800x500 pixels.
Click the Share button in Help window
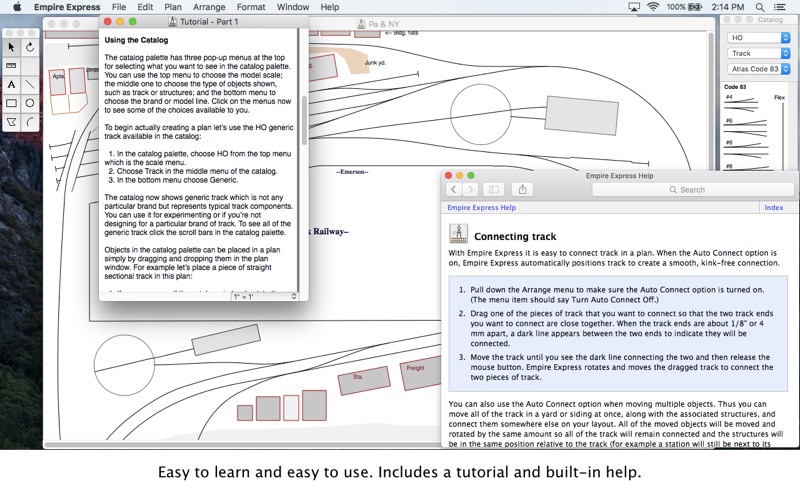point(522,190)
